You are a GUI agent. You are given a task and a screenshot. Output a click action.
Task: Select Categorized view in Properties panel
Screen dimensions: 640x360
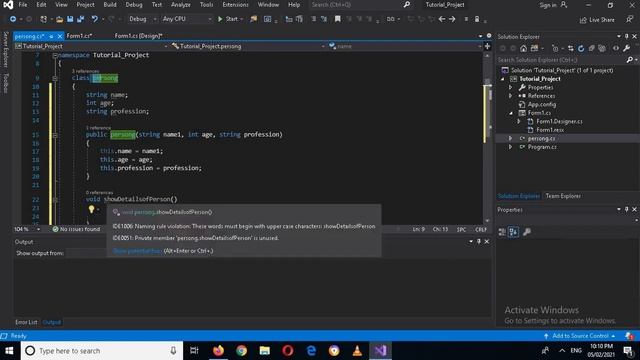[x=502, y=232]
